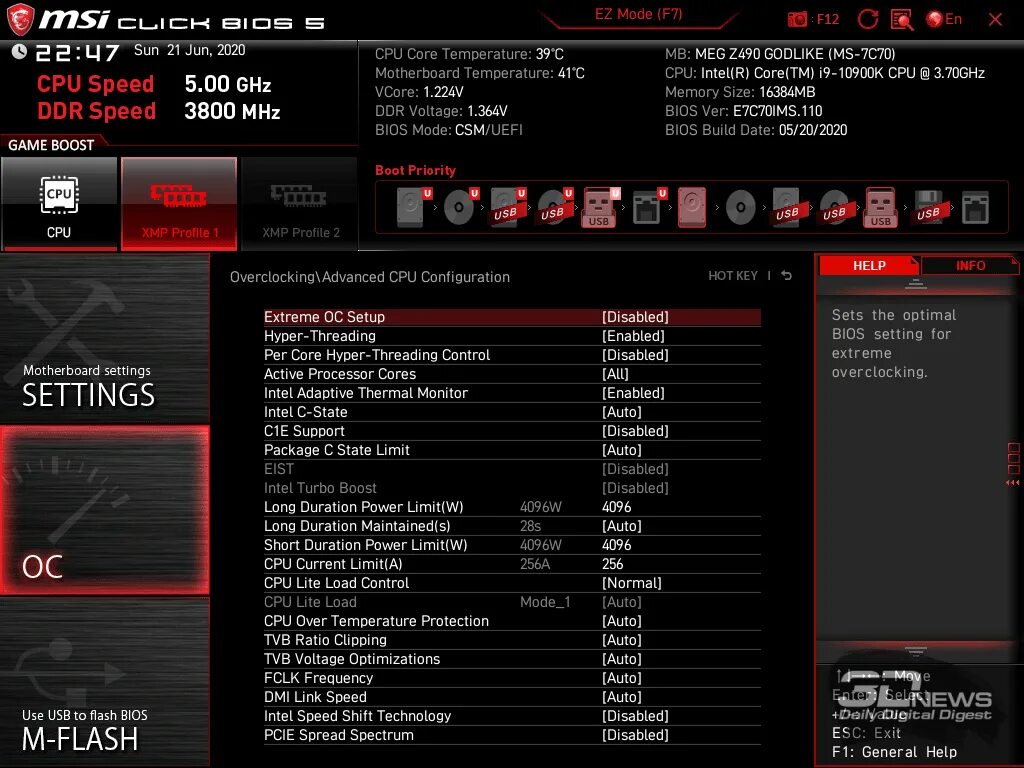Image resolution: width=1024 pixels, height=768 pixels.
Task: Click the clock icon beside 22:47
Action: coord(19,51)
